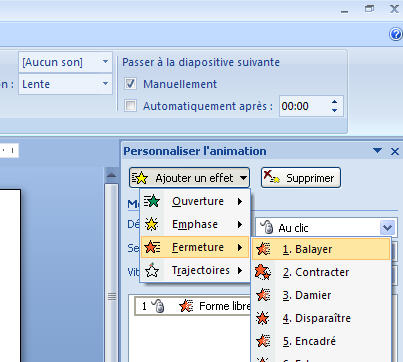Click the red star Fermeture icon
403x362 pixels.
click(152, 247)
